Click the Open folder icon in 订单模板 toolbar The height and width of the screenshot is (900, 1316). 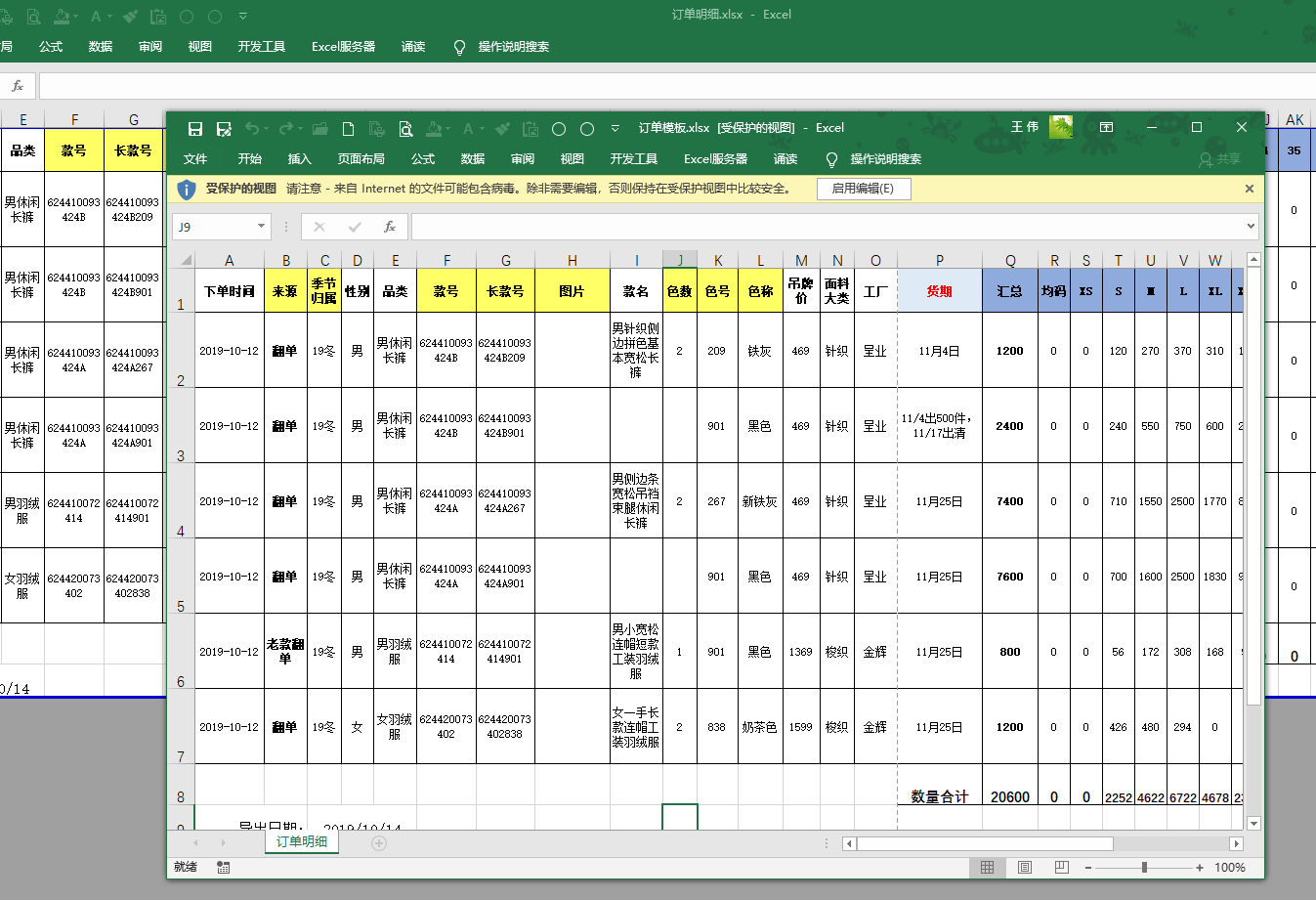319,128
